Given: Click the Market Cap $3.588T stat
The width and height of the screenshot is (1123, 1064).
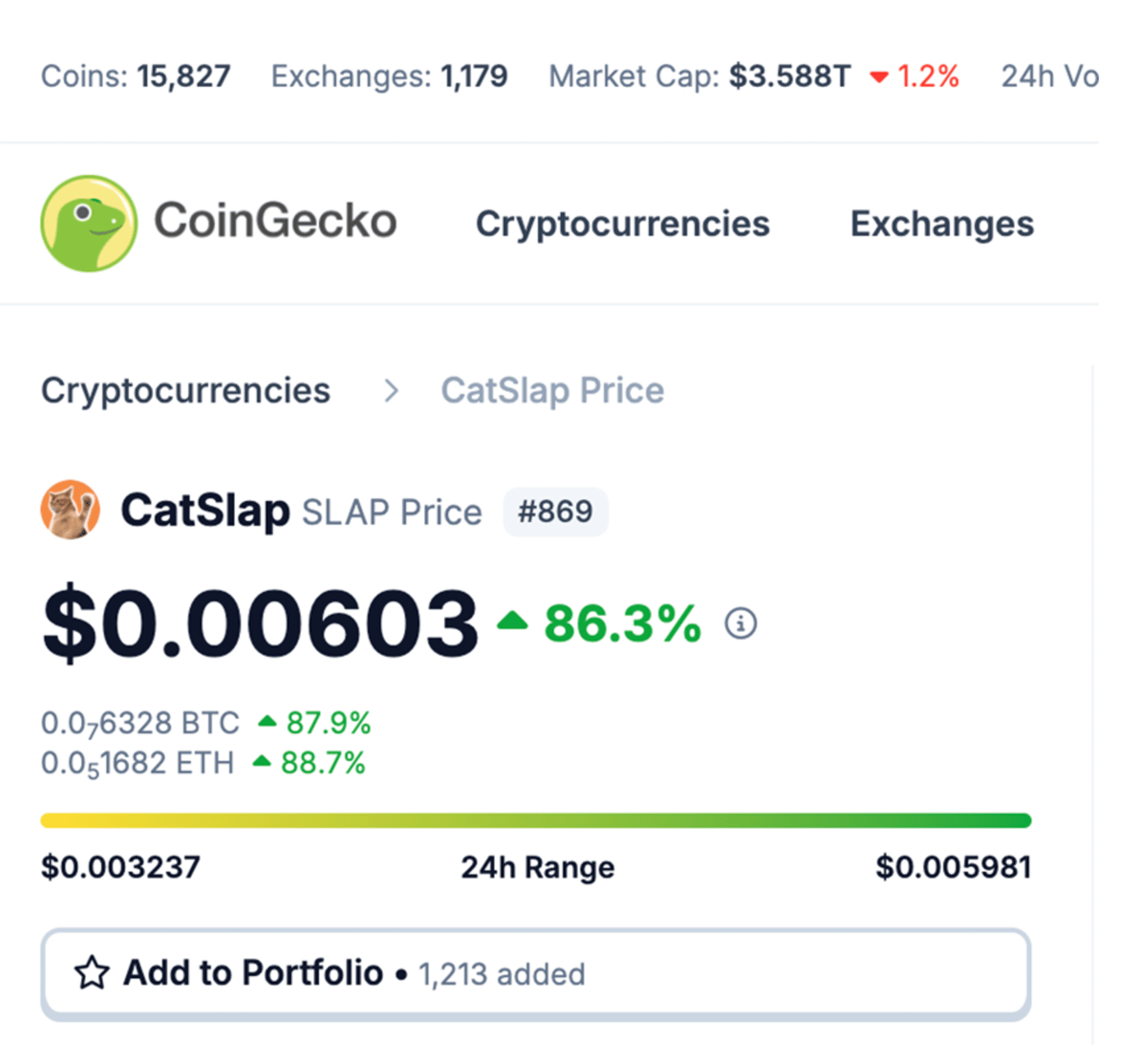Looking at the screenshot, I should click(x=700, y=76).
